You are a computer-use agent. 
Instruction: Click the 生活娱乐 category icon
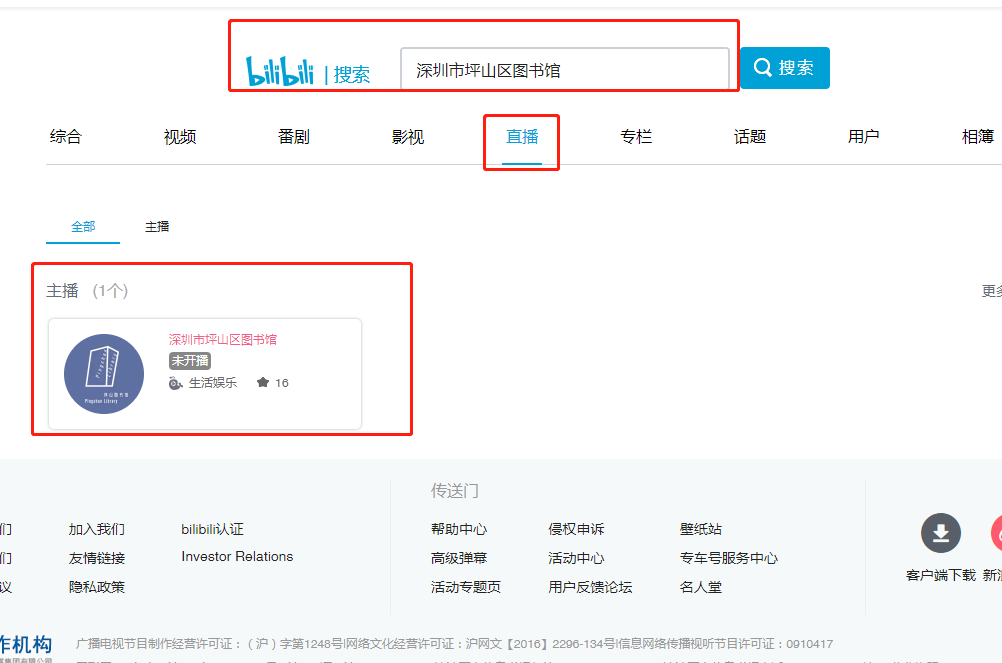pos(176,383)
